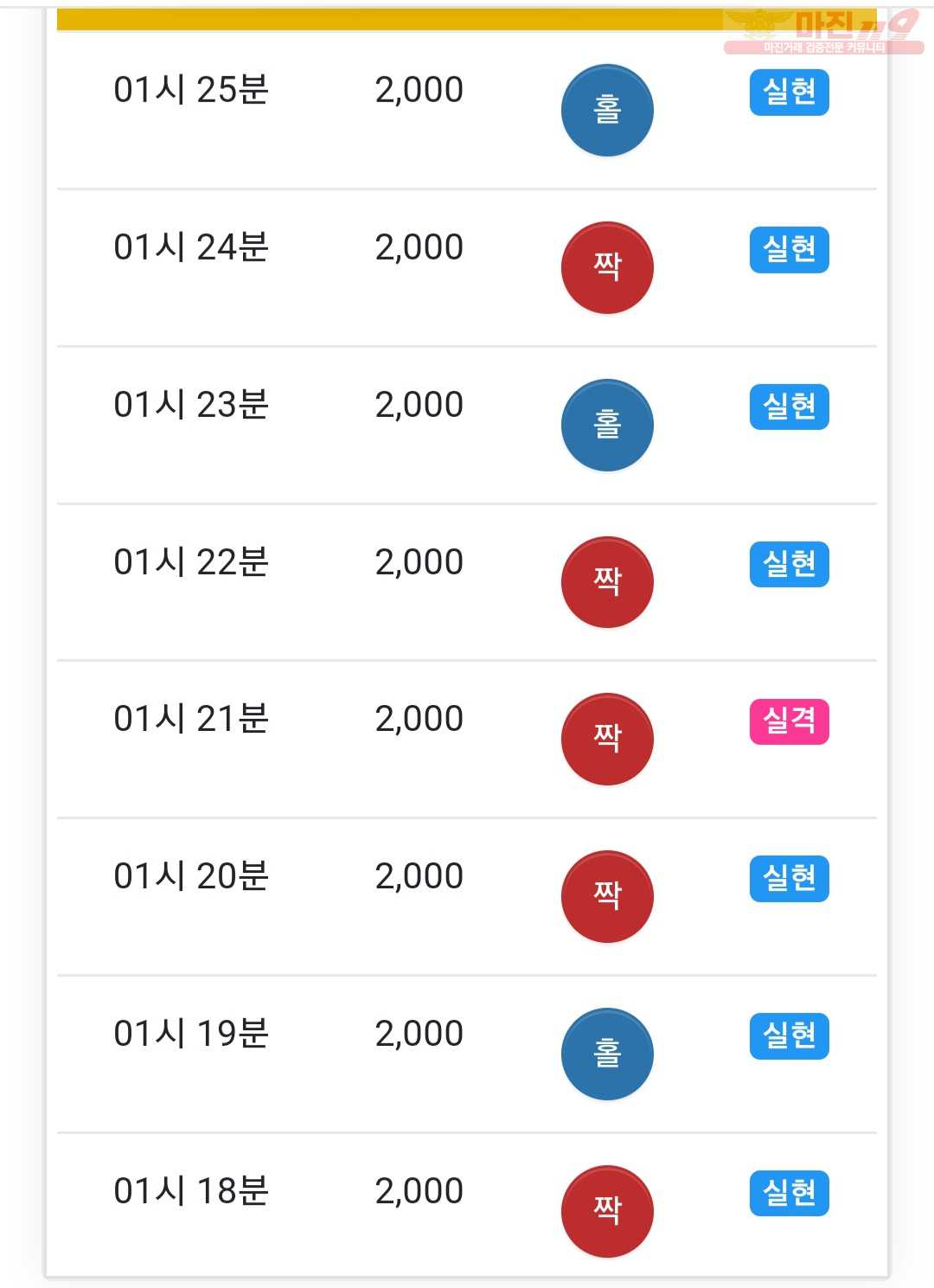Image resolution: width=934 pixels, height=1288 pixels.
Task: Click the blue 홀 circle for 01시 25분
Action: click(x=607, y=110)
